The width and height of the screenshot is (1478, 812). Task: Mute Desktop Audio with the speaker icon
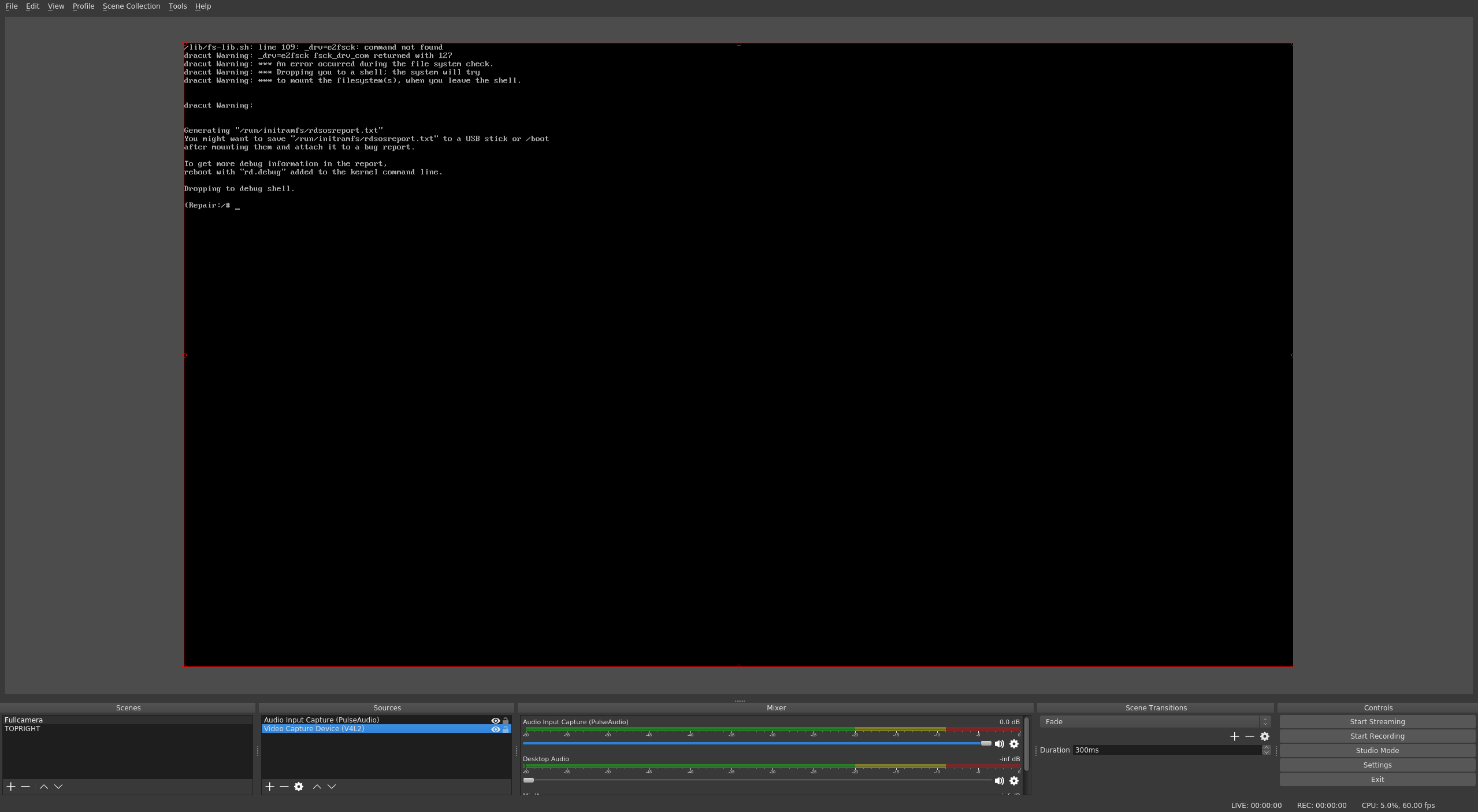tap(998, 781)
